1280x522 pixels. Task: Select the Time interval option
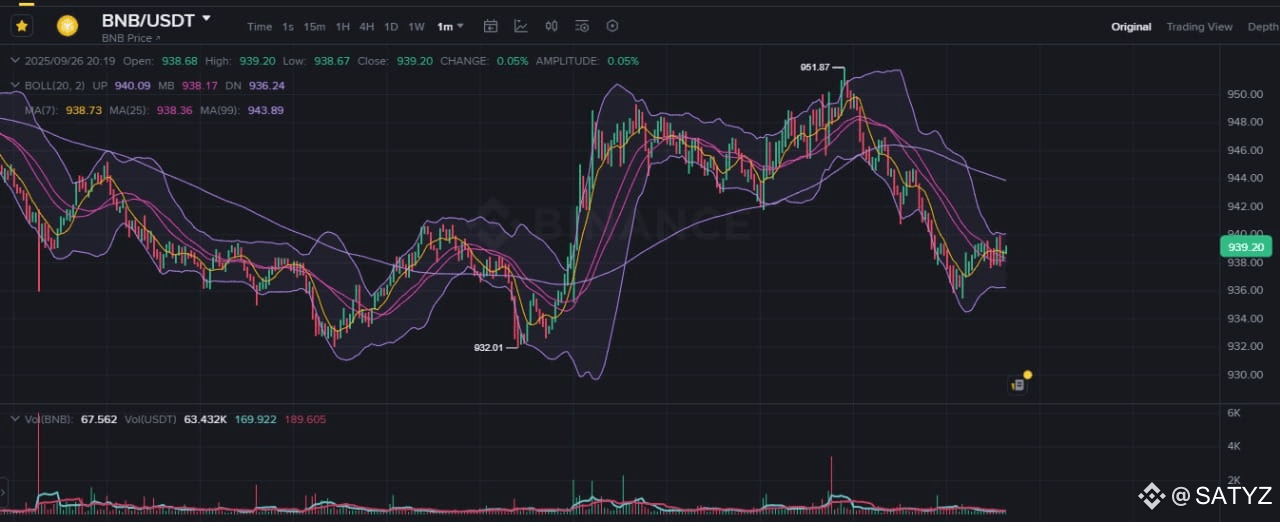pos(259,27)
